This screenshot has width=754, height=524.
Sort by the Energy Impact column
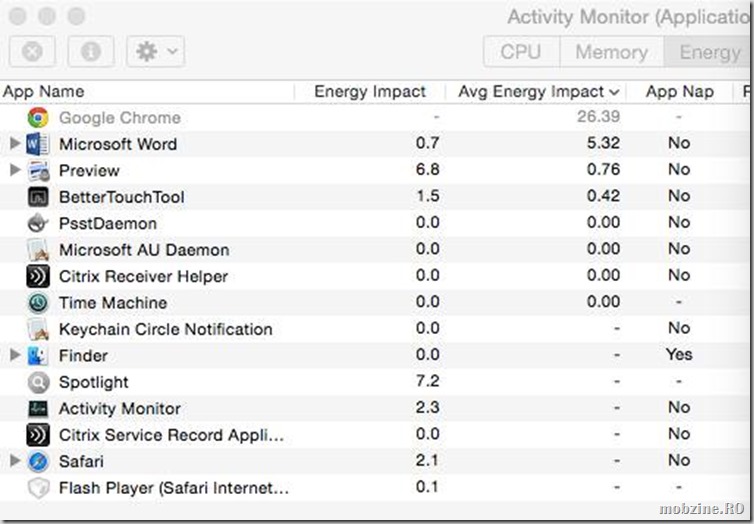[x=370, y=91]
